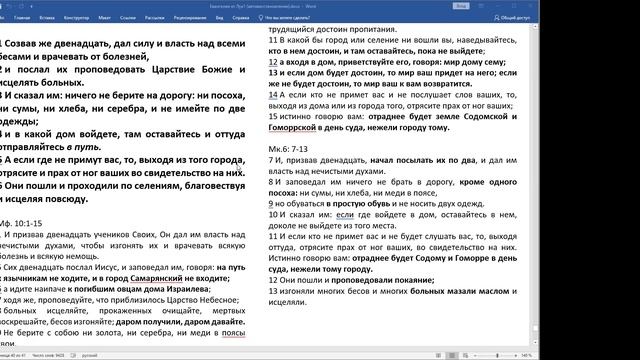The height and width of the screenshot is (360, 640).
Task: Click the underlined word 'Самарянский'
Action: point(156,278)
